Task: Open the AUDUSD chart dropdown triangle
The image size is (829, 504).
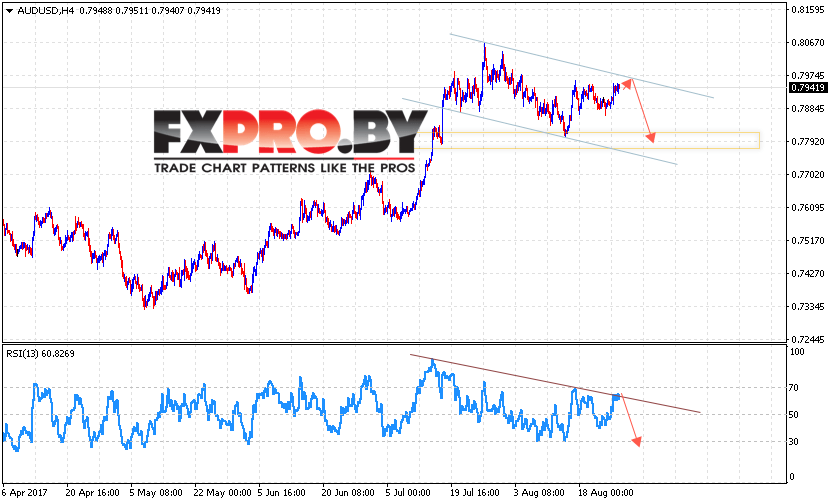Action: pyautogui.click(x=9, y=11)
